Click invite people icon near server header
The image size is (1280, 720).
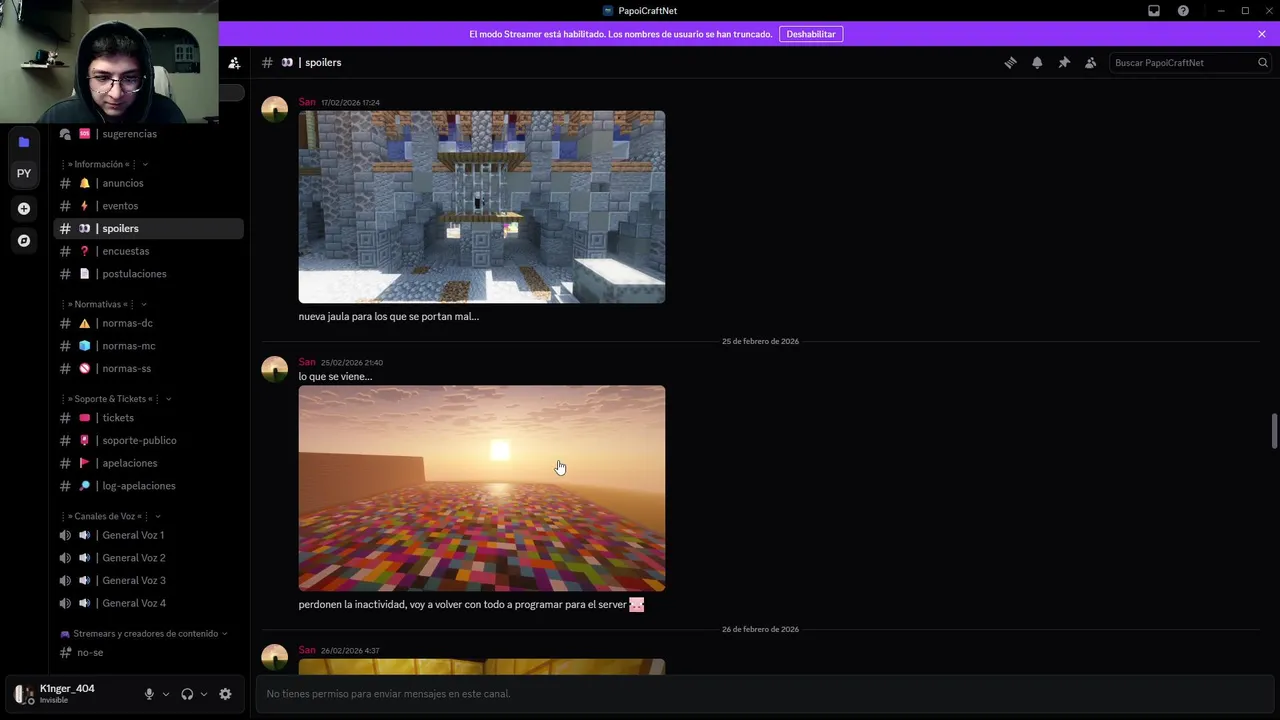[234, 62]
